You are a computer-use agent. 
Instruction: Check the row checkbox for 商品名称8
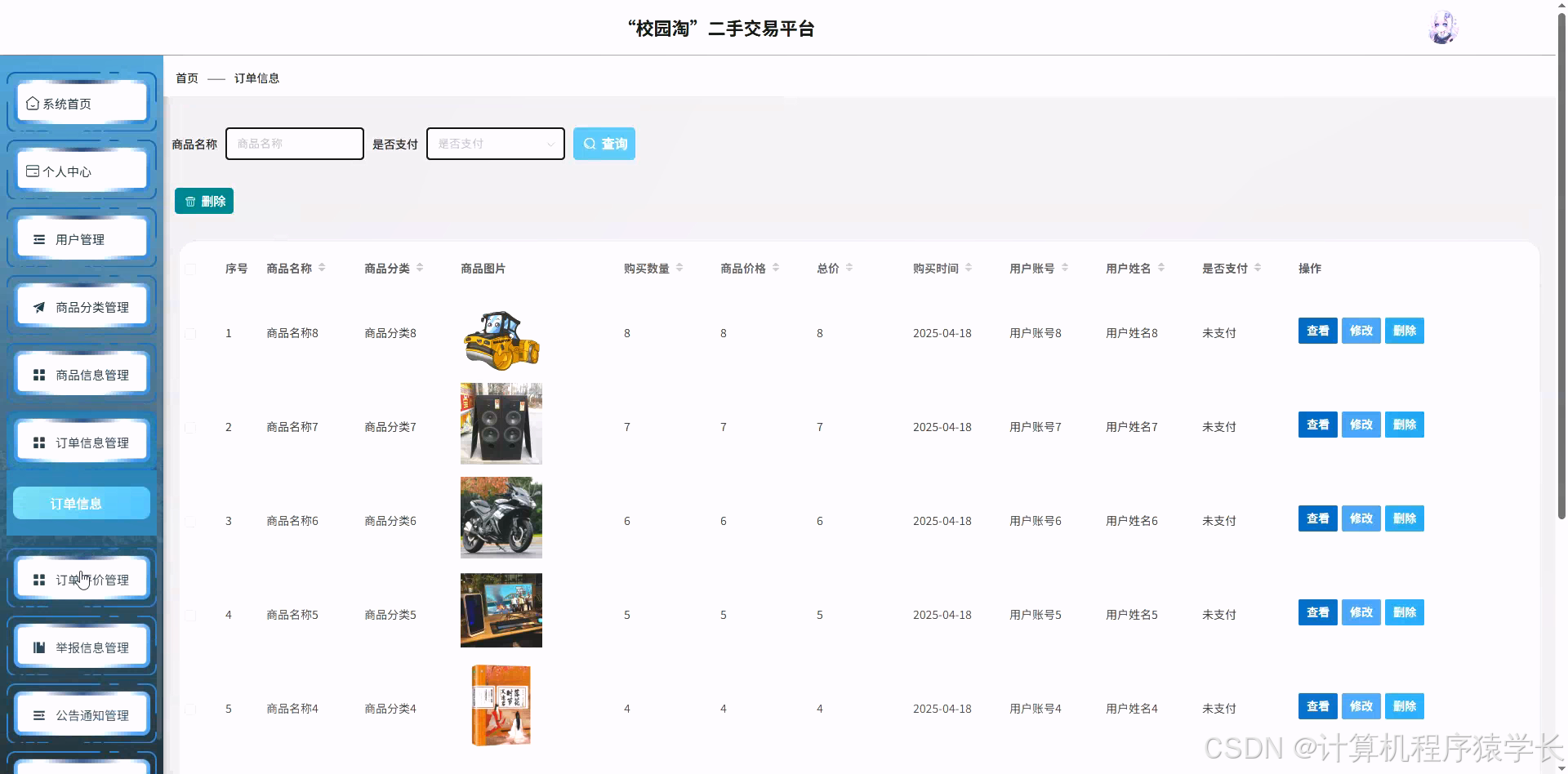click(x=190, y=333)
